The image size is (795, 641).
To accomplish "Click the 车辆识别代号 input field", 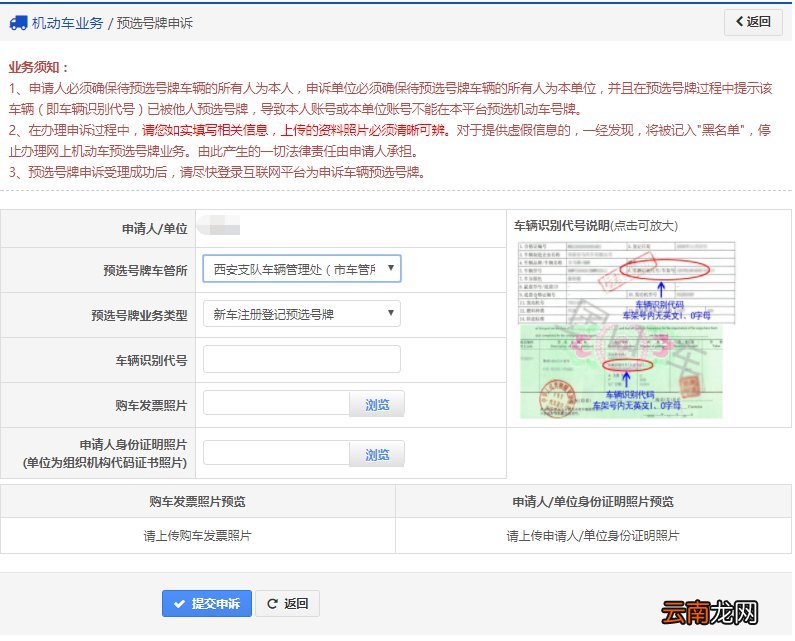I will pos(302,359).
